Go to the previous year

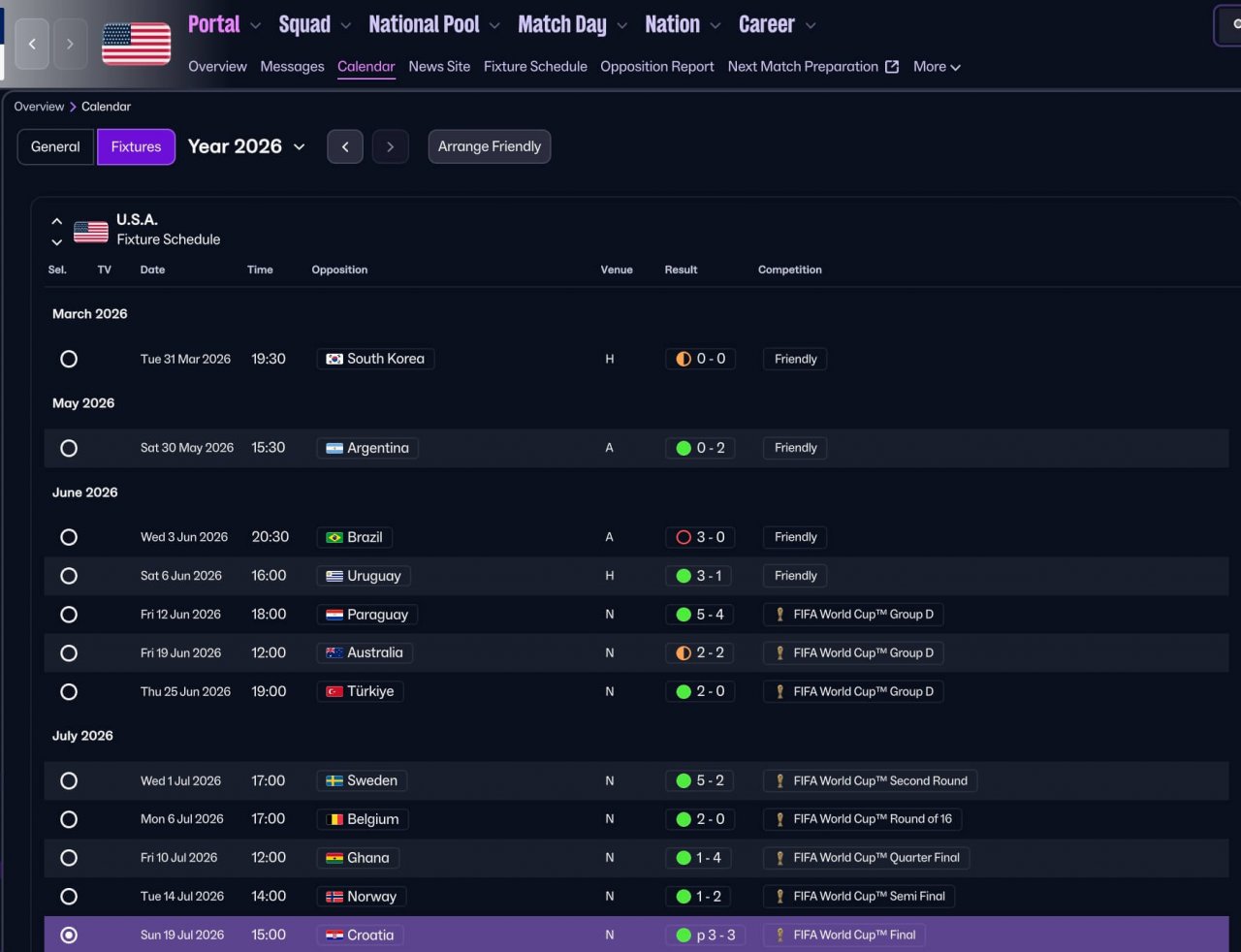[x=345, y=147]
